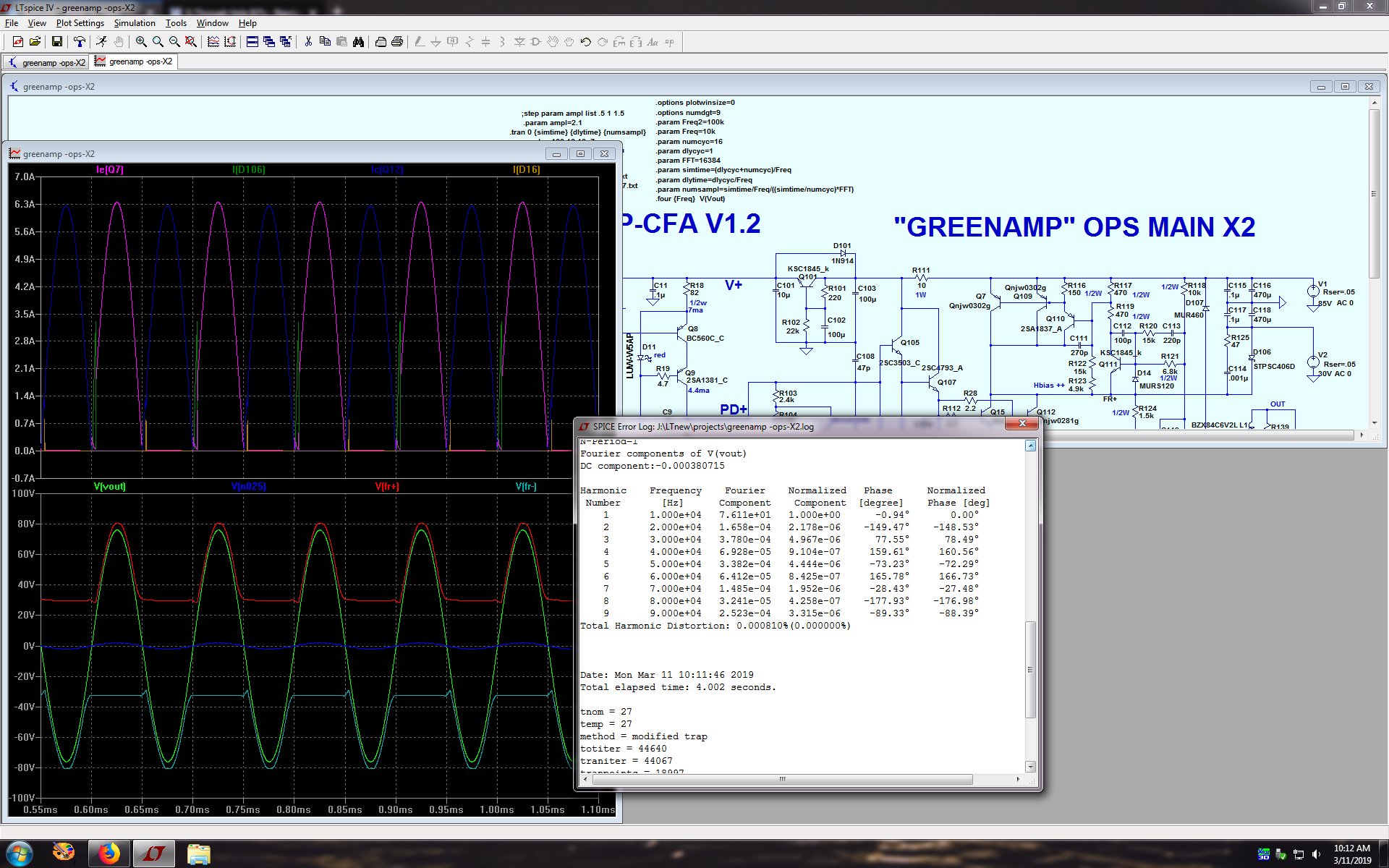Open the Tools menu
This screenshot has width=1389, height=868.
tap(176, 23)
